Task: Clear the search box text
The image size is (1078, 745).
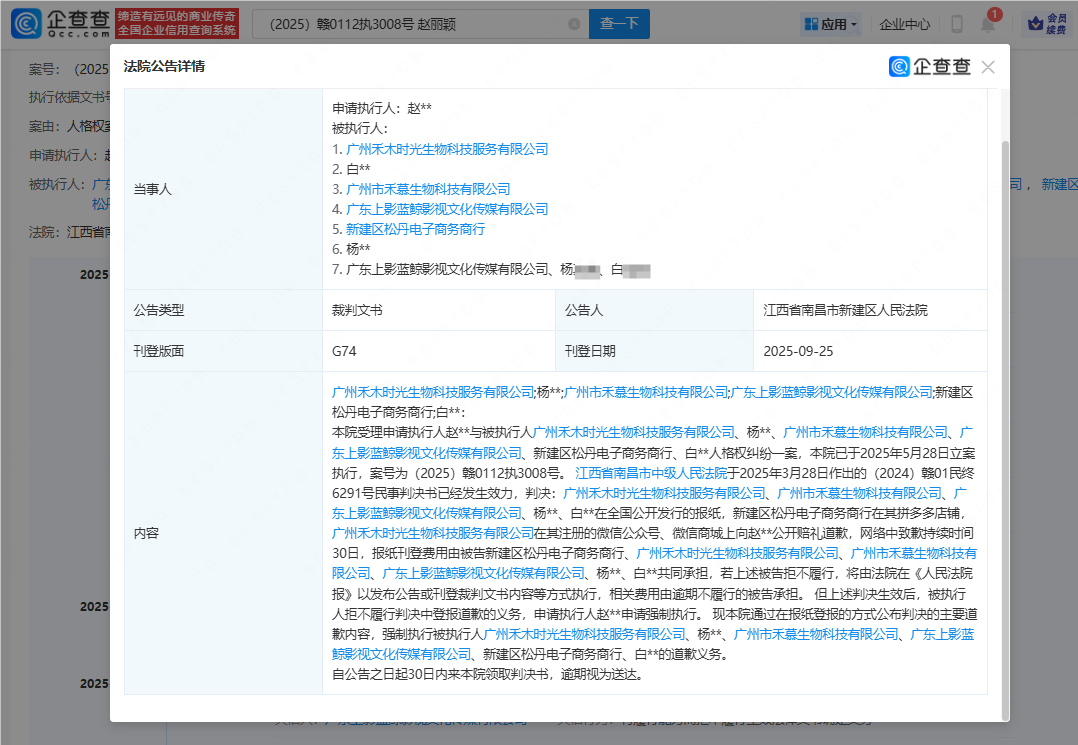Action: [573, 24]
